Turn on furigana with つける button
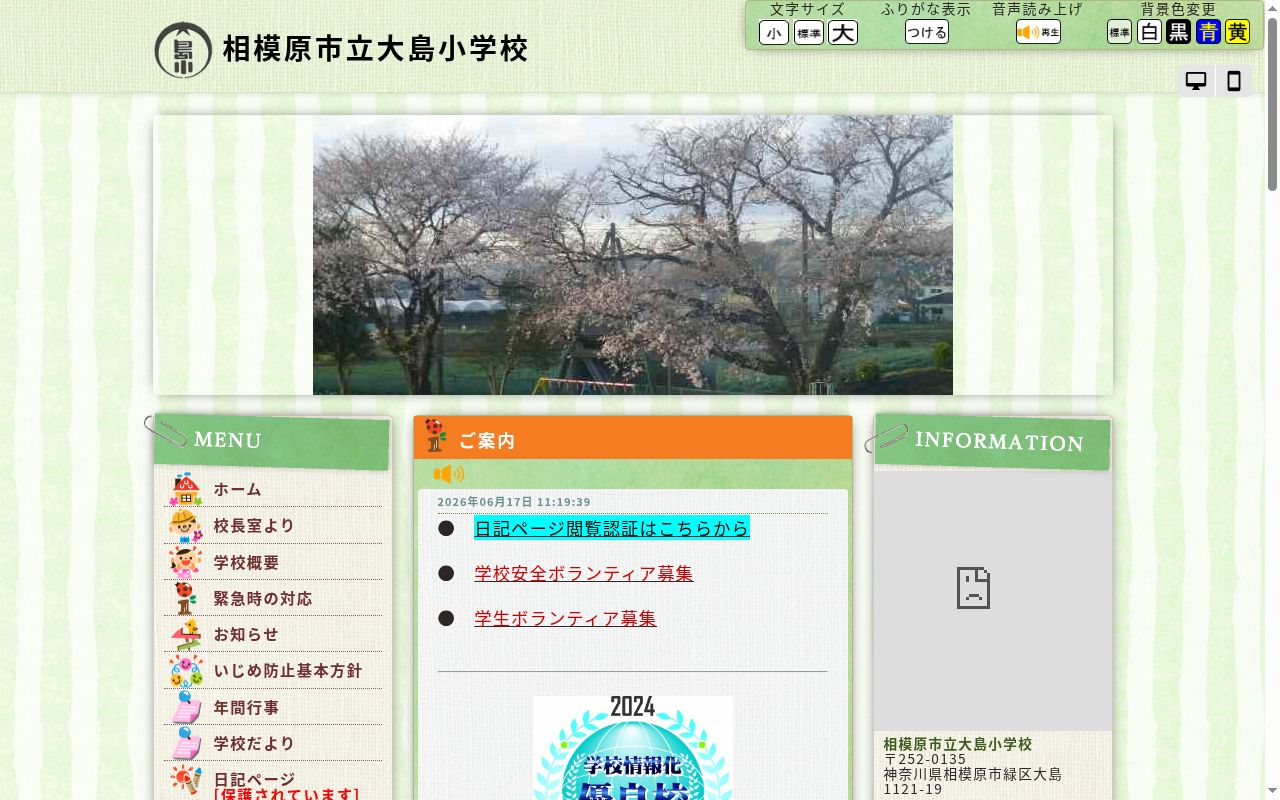 pyautogui.click(x=927, y=32)
